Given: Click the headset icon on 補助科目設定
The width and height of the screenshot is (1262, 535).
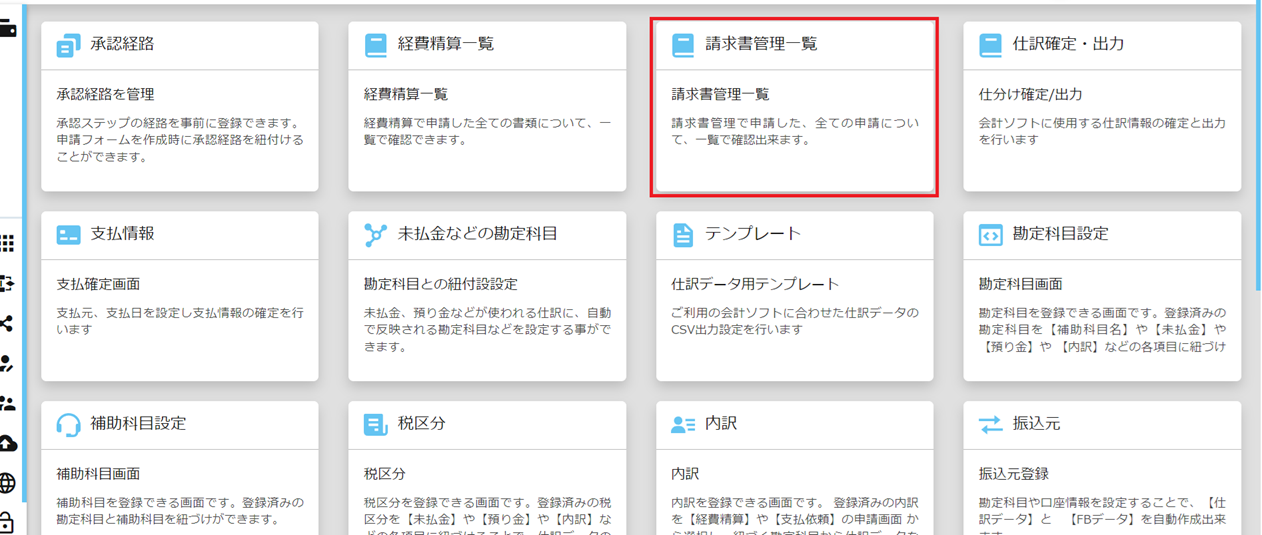Looking at the screenshot, I should [68, 424].
